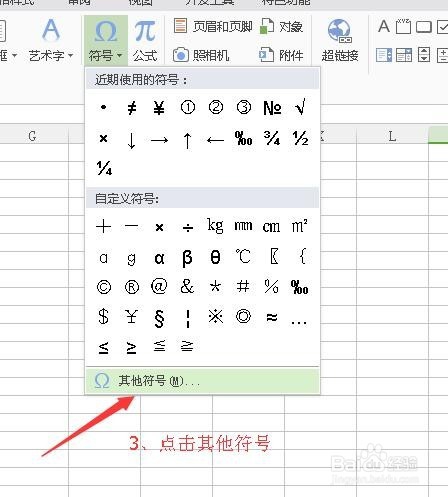
Task: Insert the mm unit symbol
Action: pos(243,226)
